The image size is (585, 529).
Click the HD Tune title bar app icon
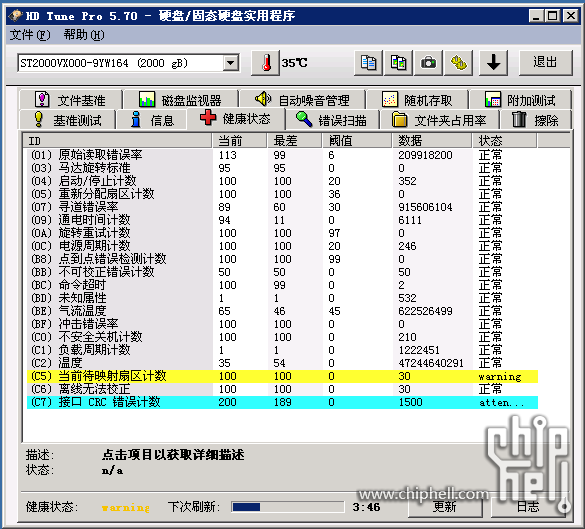tap(15, 16)
